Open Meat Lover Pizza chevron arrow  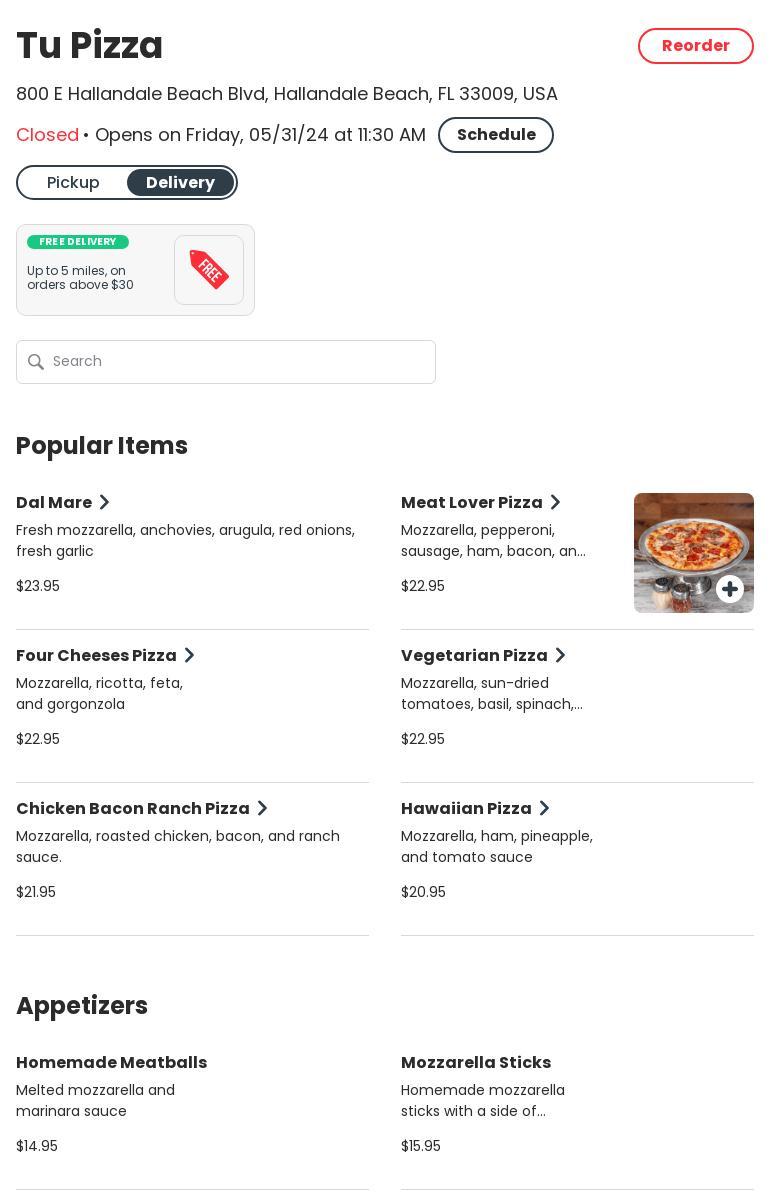point(555,502)
